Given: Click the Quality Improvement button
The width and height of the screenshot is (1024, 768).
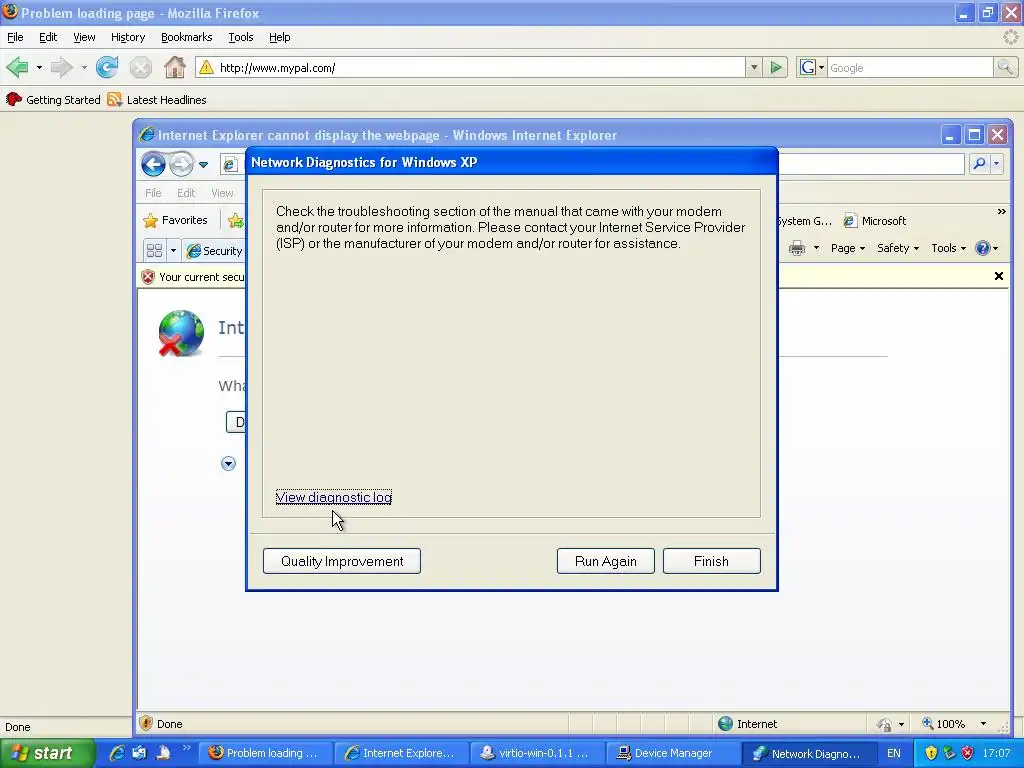Looking at the screenshot, I should coord(342,561).
